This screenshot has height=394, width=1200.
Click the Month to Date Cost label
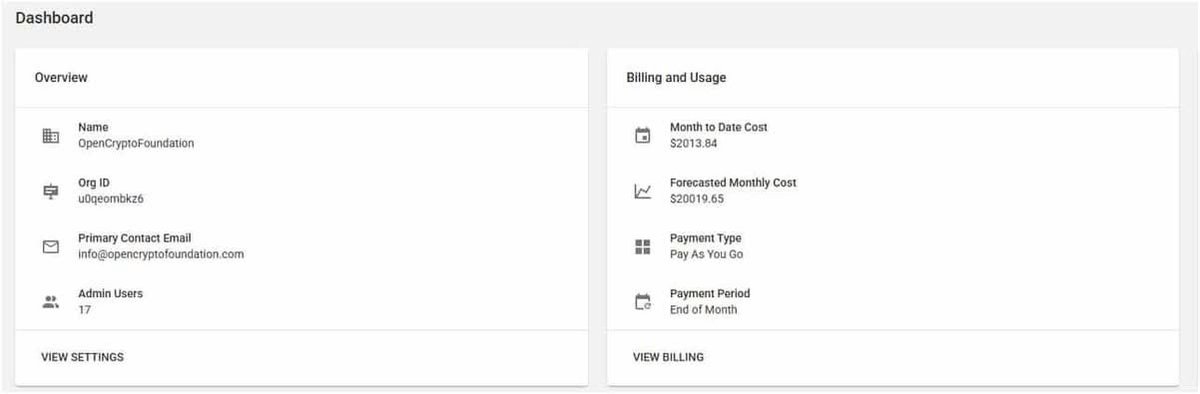tap(719, 128)
